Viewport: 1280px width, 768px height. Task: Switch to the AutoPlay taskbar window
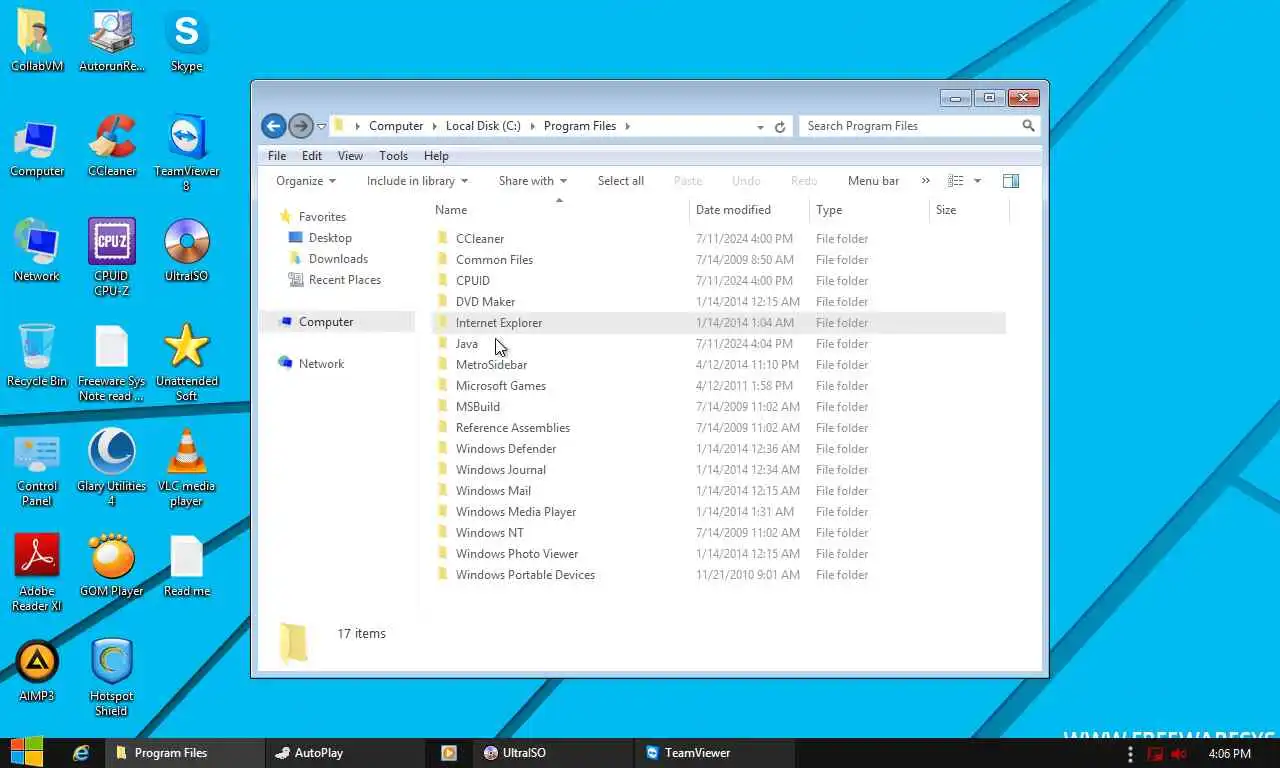tap(346, 753)
